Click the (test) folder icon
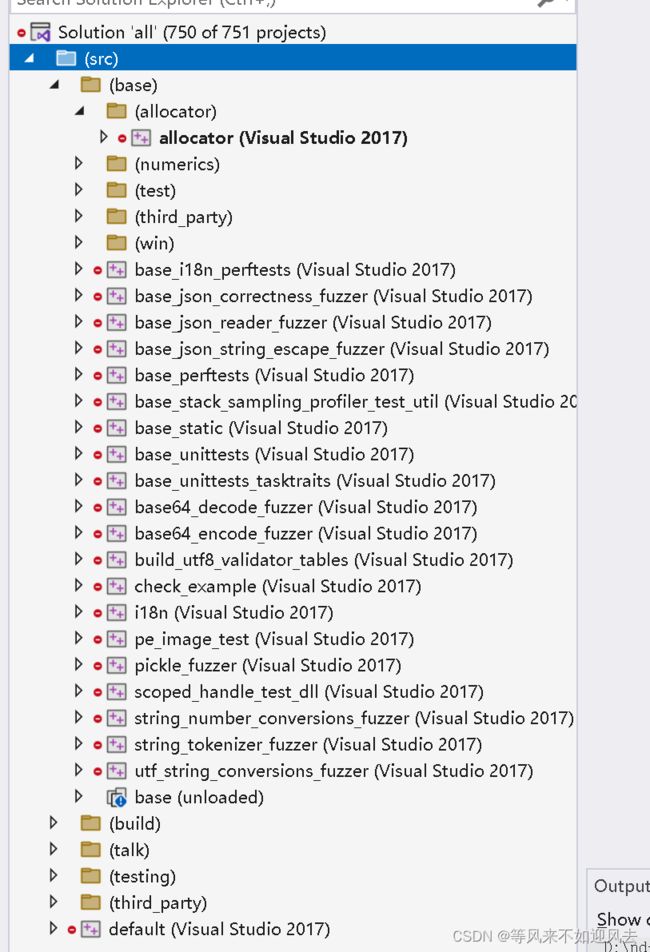The image size is (650, 952). pos(116,190)
